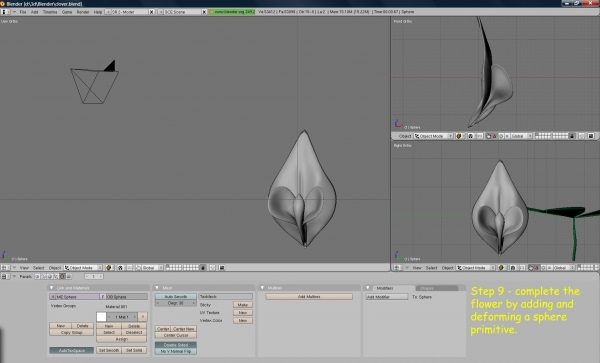600x363 pixels.
Task: Open Object menu in front viewport header
Action: pos(405,136)
